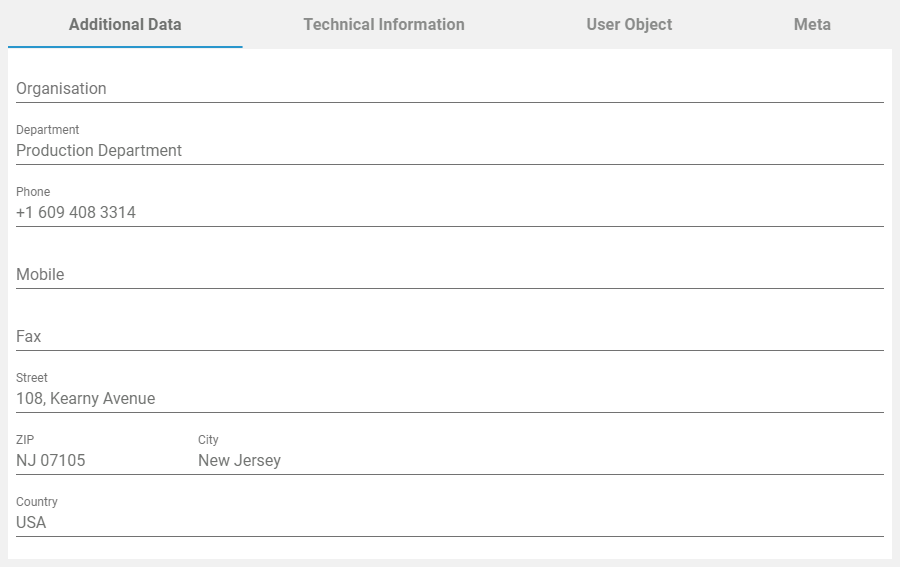Select the empty Fax input field
This screenshot has width=900, height=567.
tap(449, 336)
